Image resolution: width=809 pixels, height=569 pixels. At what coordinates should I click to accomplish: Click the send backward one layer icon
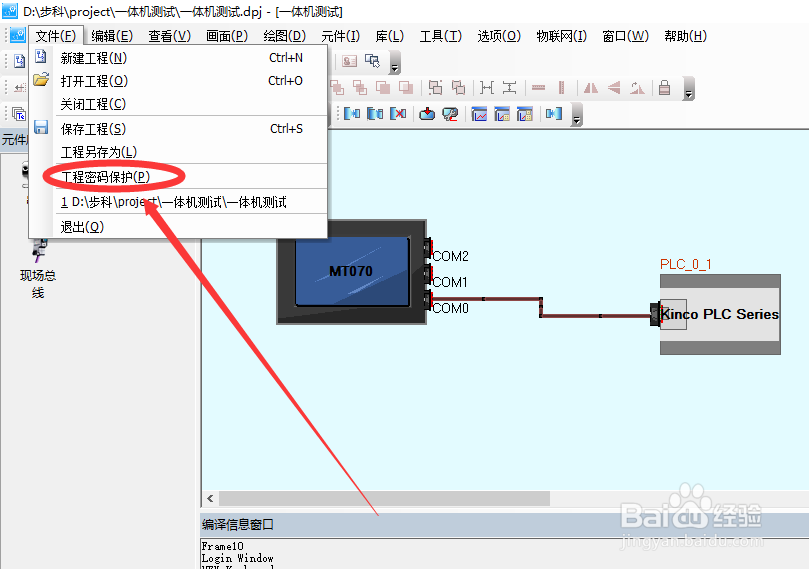point(406,88)
